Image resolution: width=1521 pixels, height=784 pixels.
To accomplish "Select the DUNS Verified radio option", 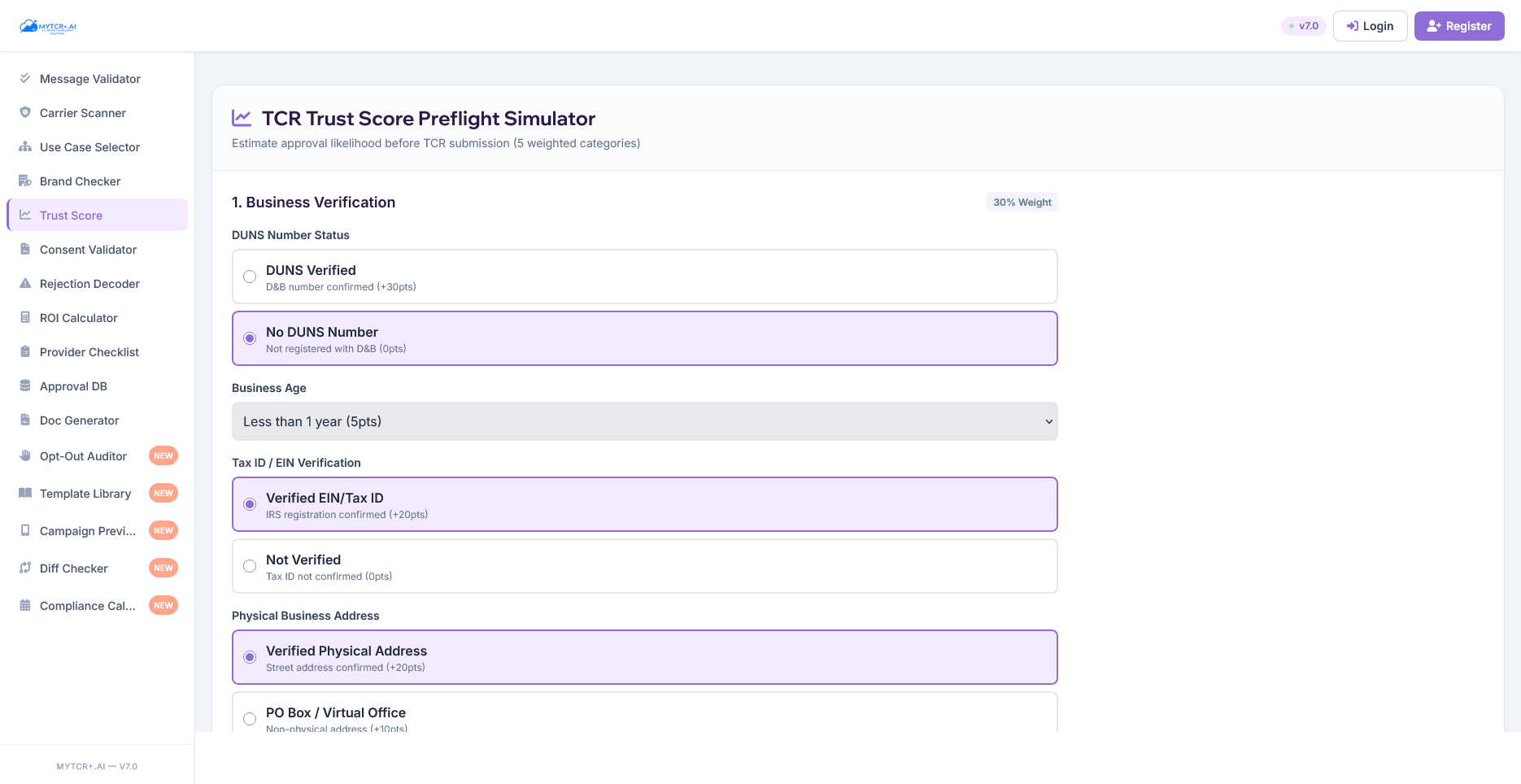I will pos(250,277).
